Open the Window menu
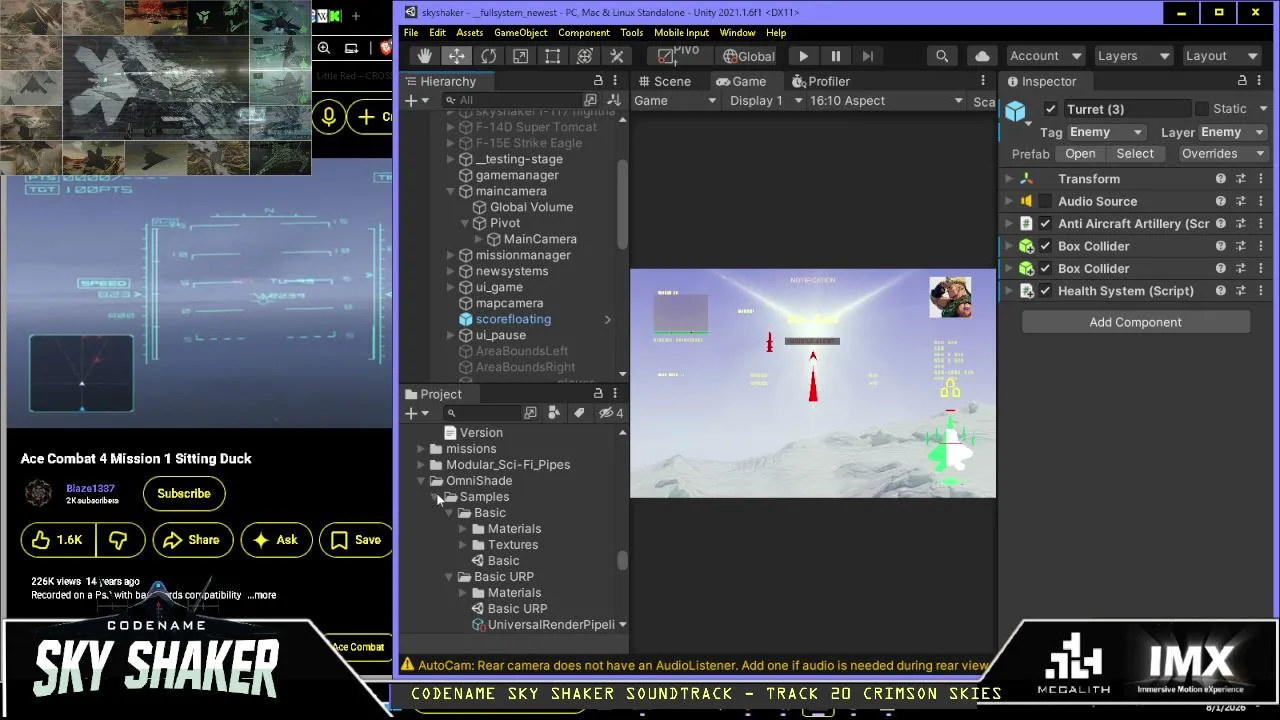The width and height of the screenshot is (1280, 720). click(x=737, y=33)
